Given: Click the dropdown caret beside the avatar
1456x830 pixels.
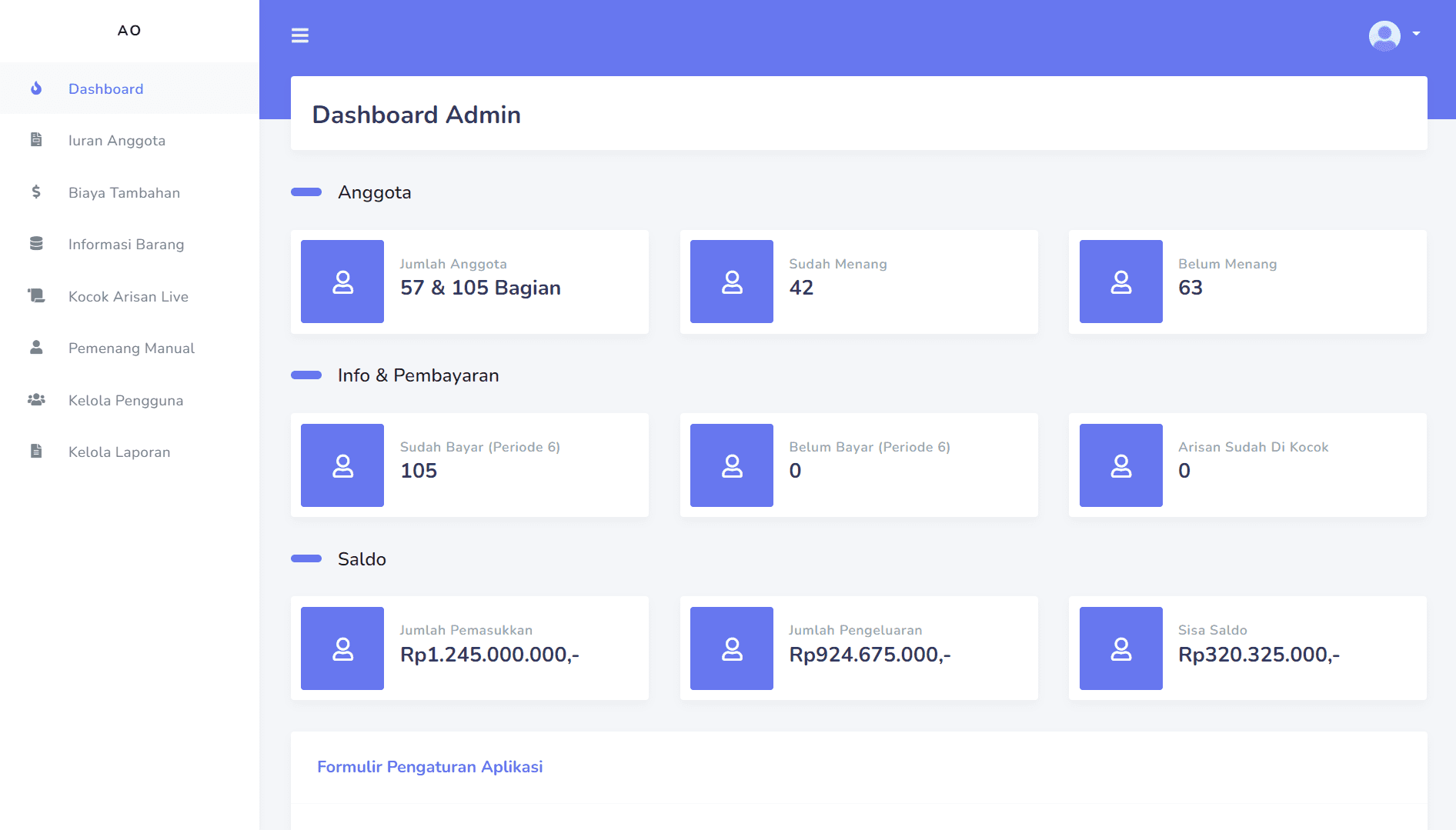Looking at the screenshot, I should point(1416,34).
